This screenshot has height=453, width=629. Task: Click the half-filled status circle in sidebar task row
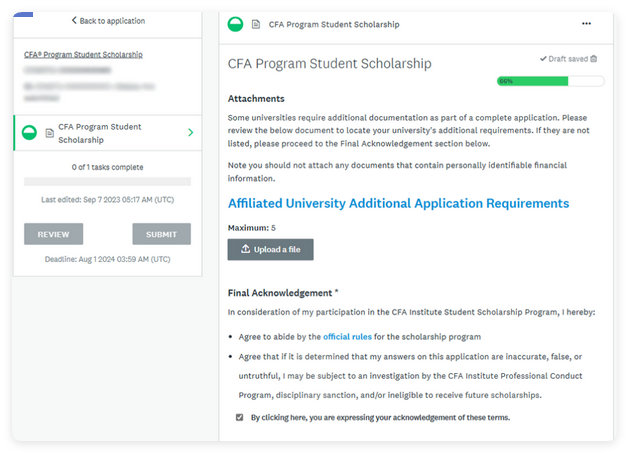click(29, 132)
